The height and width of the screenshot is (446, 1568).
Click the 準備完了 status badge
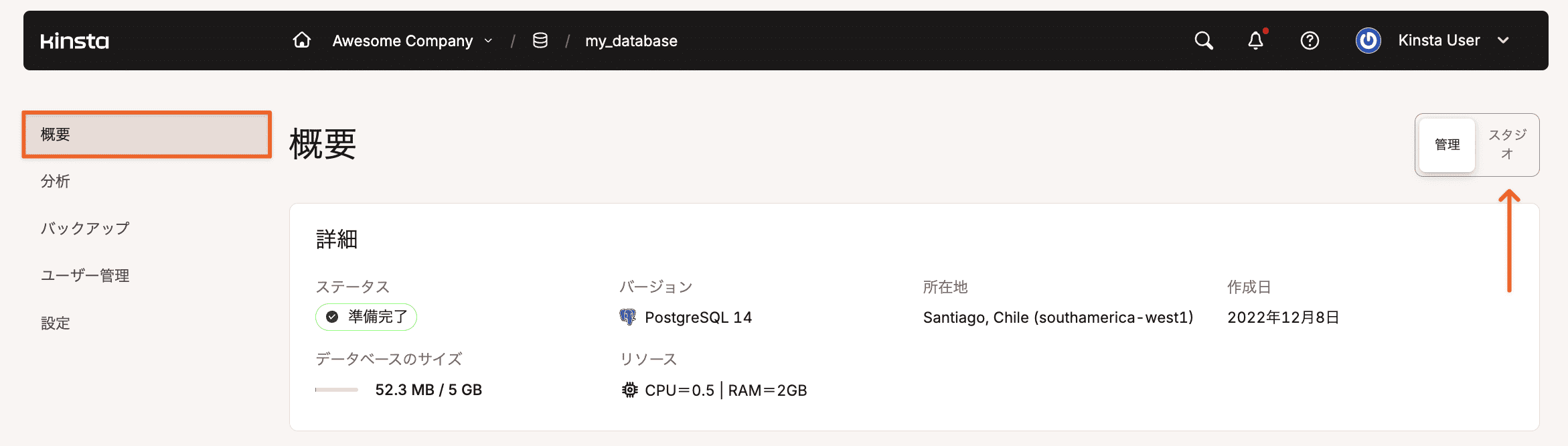[x=366, y=317]
